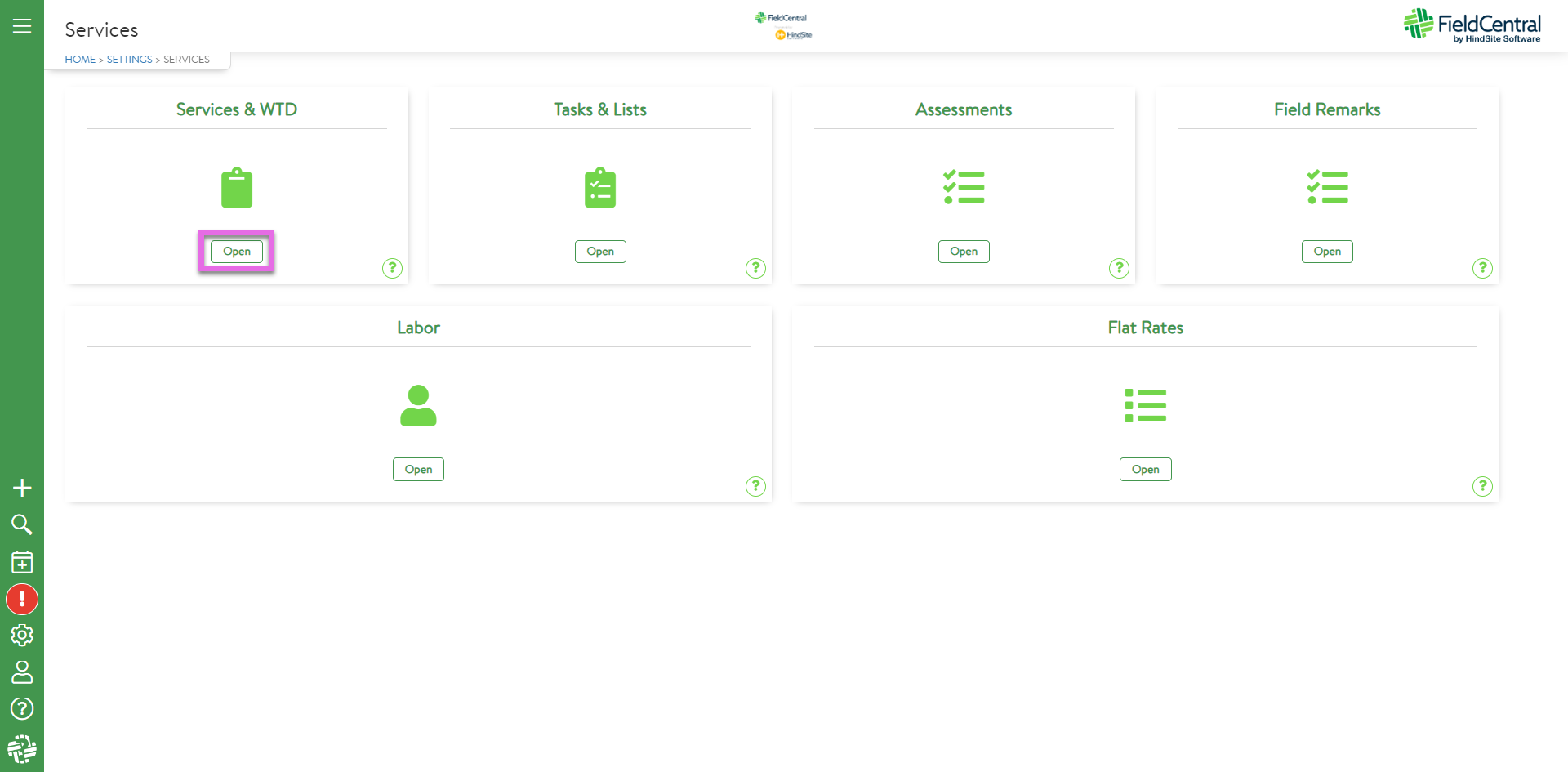1568x772 pixels.
Task: Open settings gear icon in sidebar
Action: pos(22,635)
